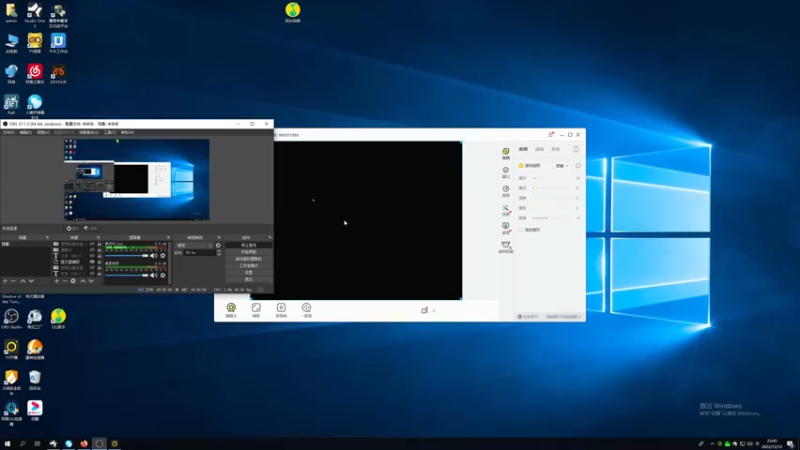
Task: Adjust the Desktop Audio volume slider
Action: 127,276
